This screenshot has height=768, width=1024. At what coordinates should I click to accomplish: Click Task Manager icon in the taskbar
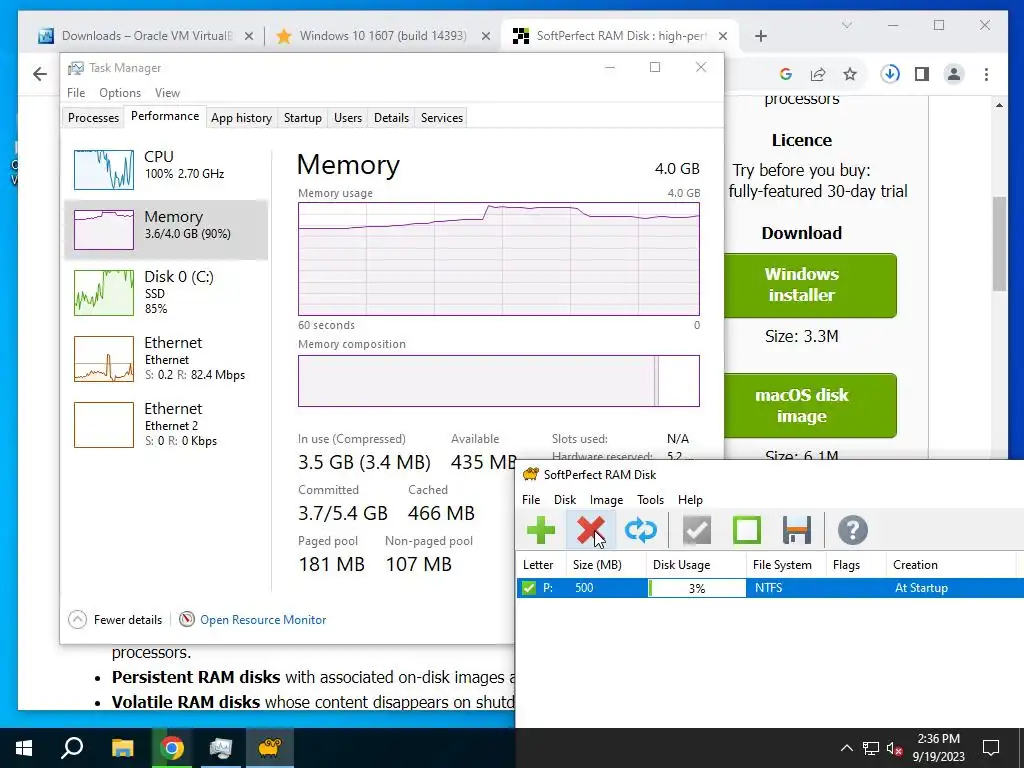tap(221, 748)
